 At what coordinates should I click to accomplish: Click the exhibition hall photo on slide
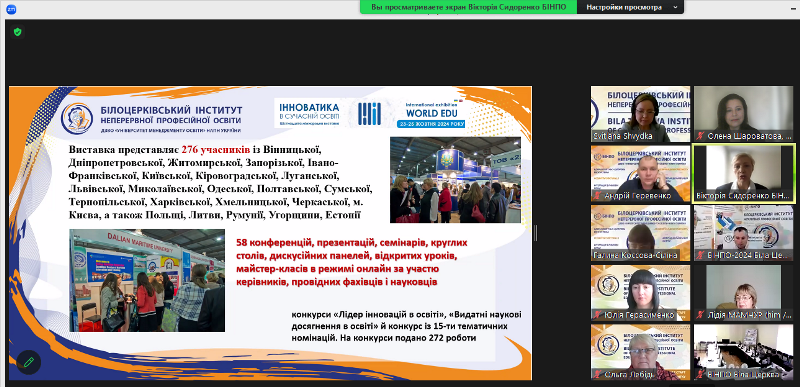click(455, 180)
